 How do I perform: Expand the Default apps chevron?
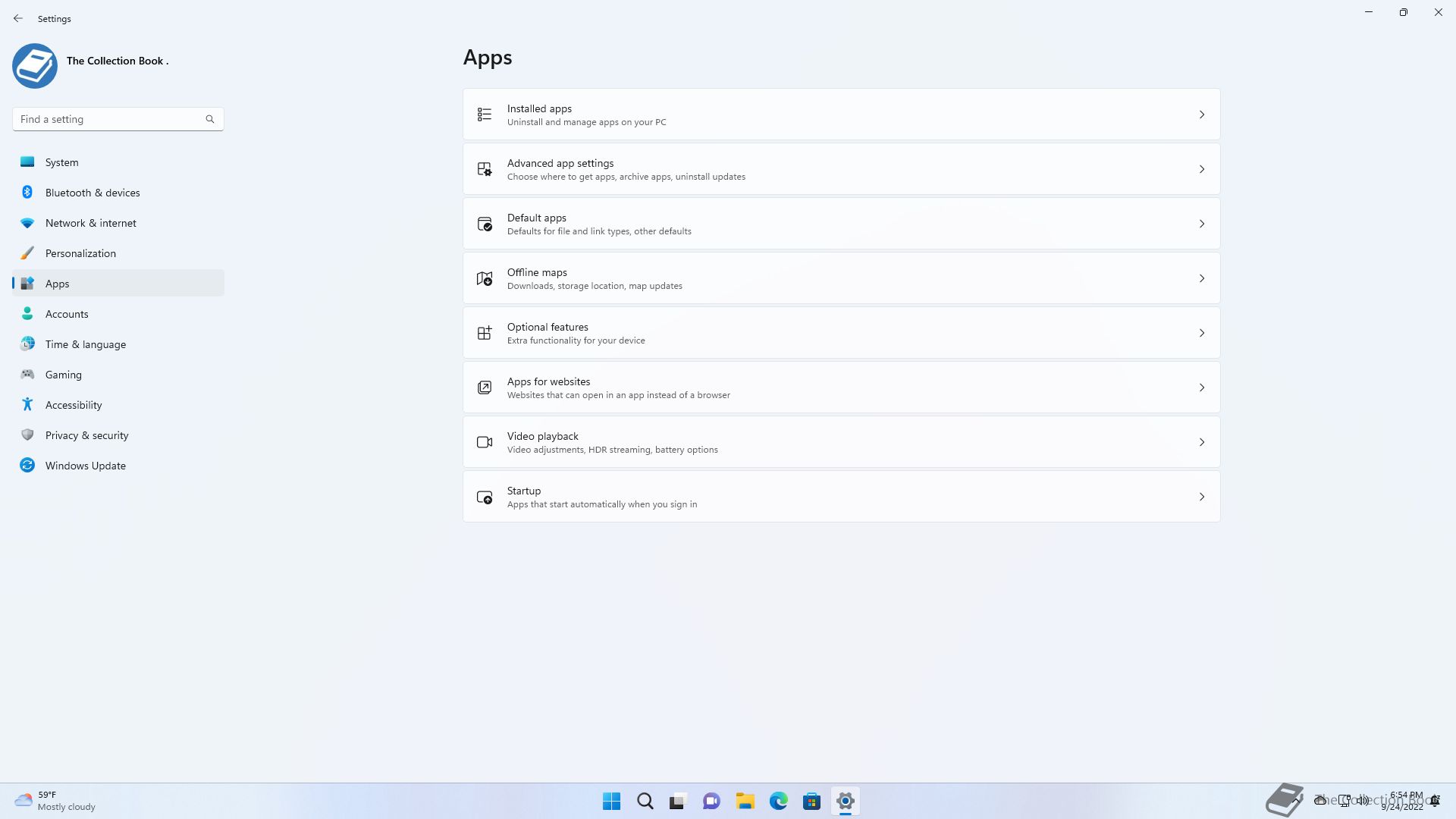[1201, 224]
